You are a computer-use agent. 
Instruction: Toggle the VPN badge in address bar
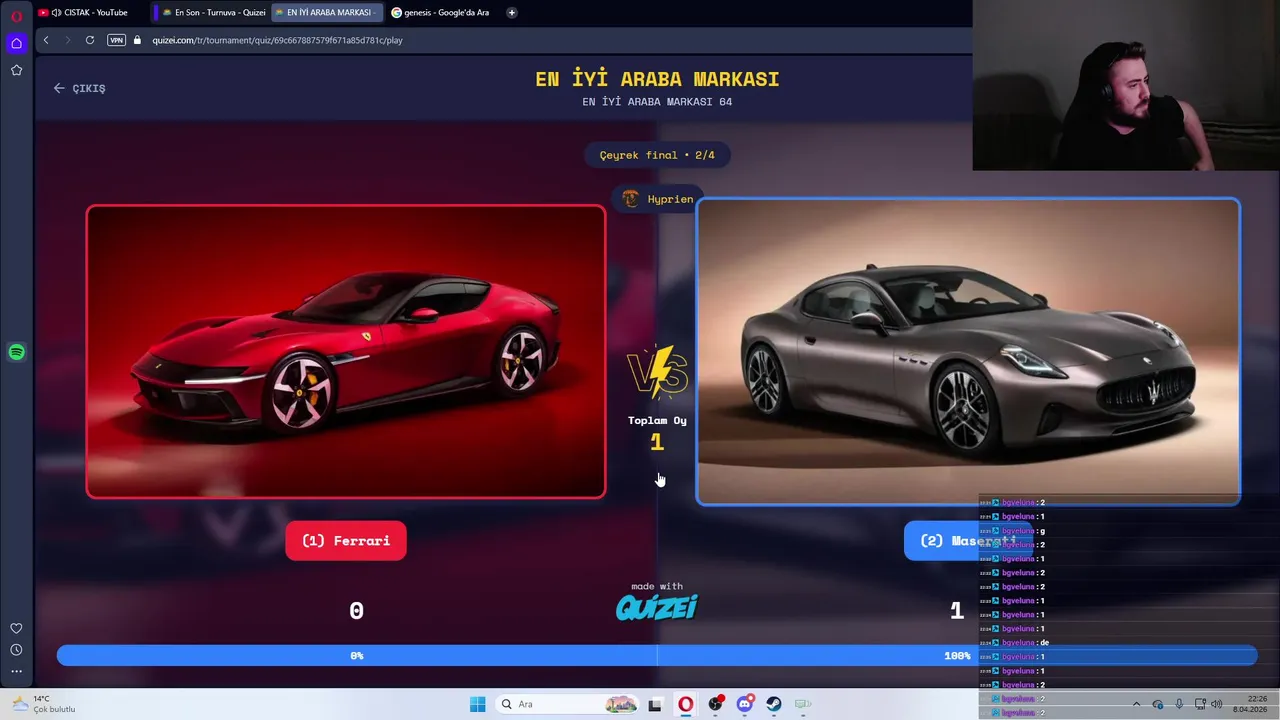(x=116, y=40)
